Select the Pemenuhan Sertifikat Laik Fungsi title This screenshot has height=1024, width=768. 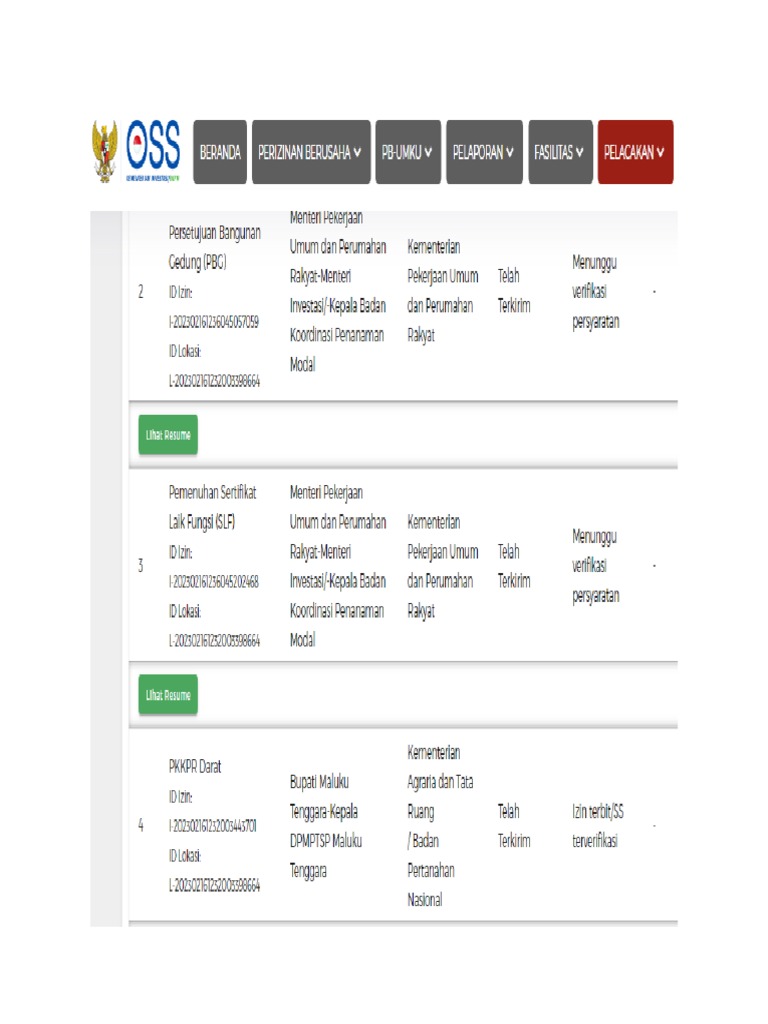tap(212, 507)
